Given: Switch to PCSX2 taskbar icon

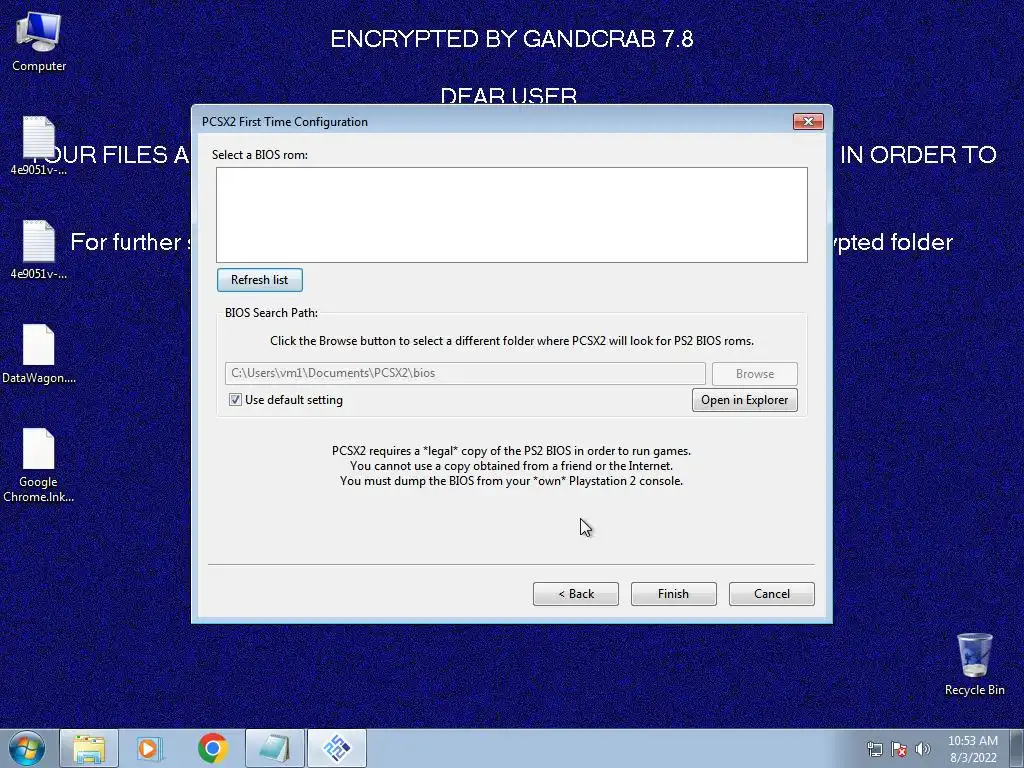Looking at the screenshot, I should [x=336, y=748].
